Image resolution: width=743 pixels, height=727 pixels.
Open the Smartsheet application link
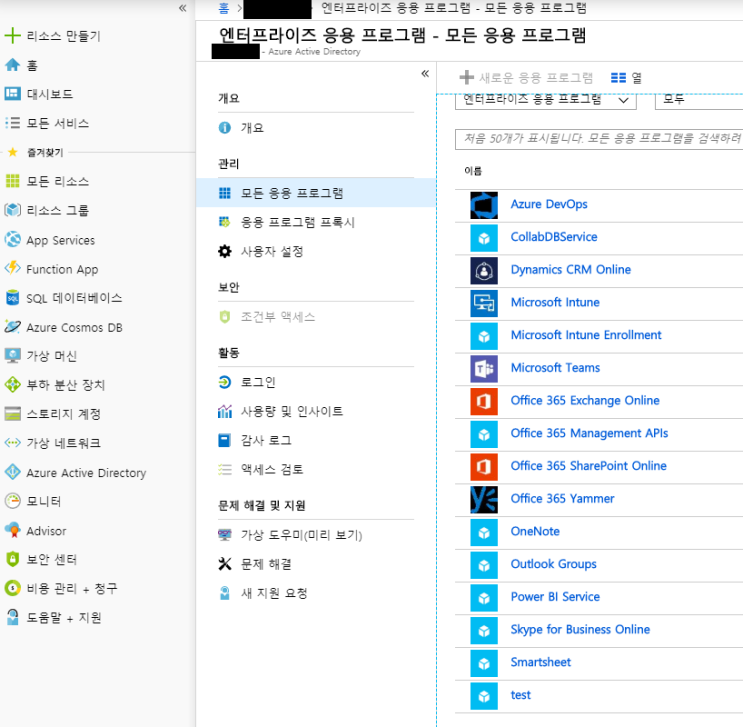tap(541, 662)
